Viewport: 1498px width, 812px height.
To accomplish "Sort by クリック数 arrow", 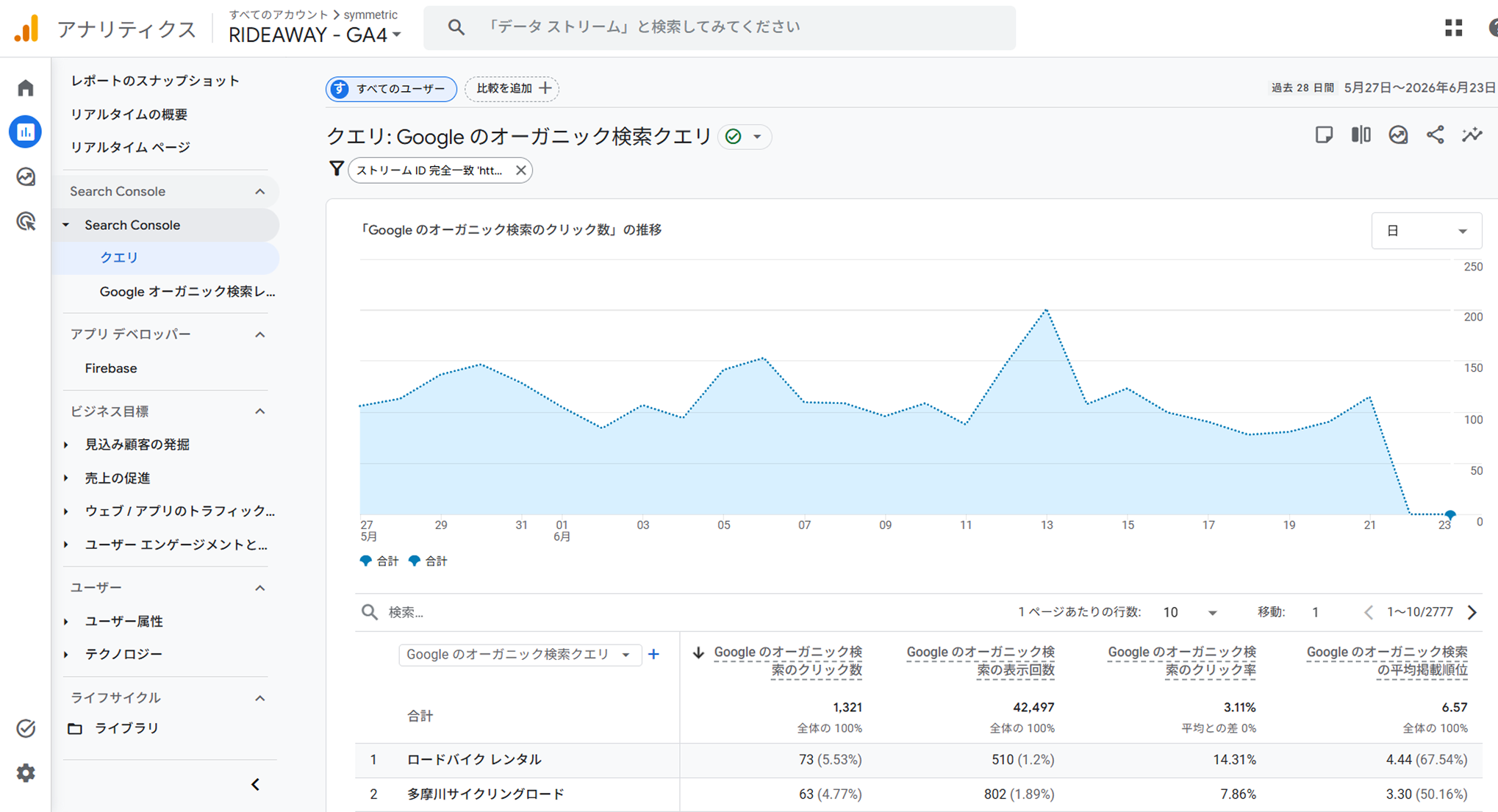I will point(698,652).
